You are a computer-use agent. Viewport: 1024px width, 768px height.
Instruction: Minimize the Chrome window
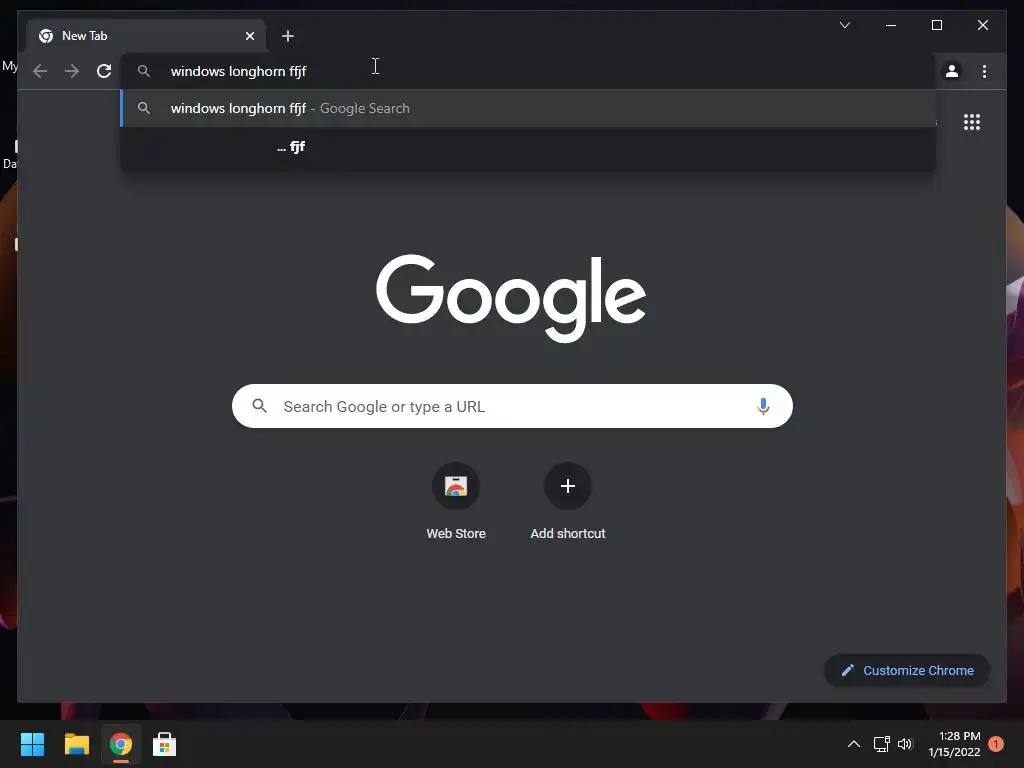[891, 25]
